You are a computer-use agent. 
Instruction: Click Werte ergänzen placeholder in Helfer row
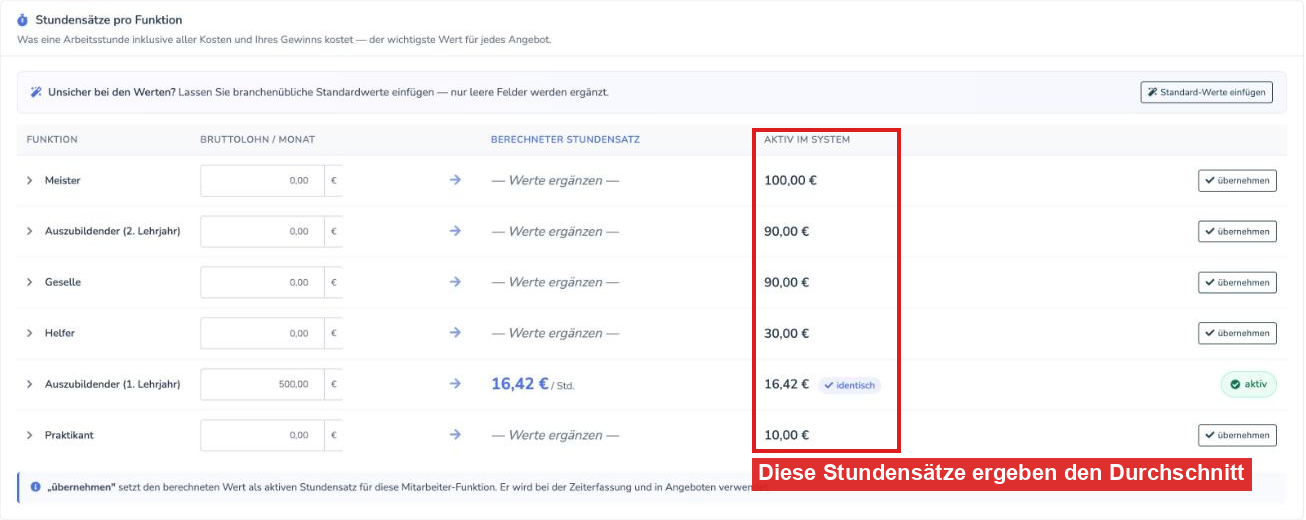tap(555, 333)
